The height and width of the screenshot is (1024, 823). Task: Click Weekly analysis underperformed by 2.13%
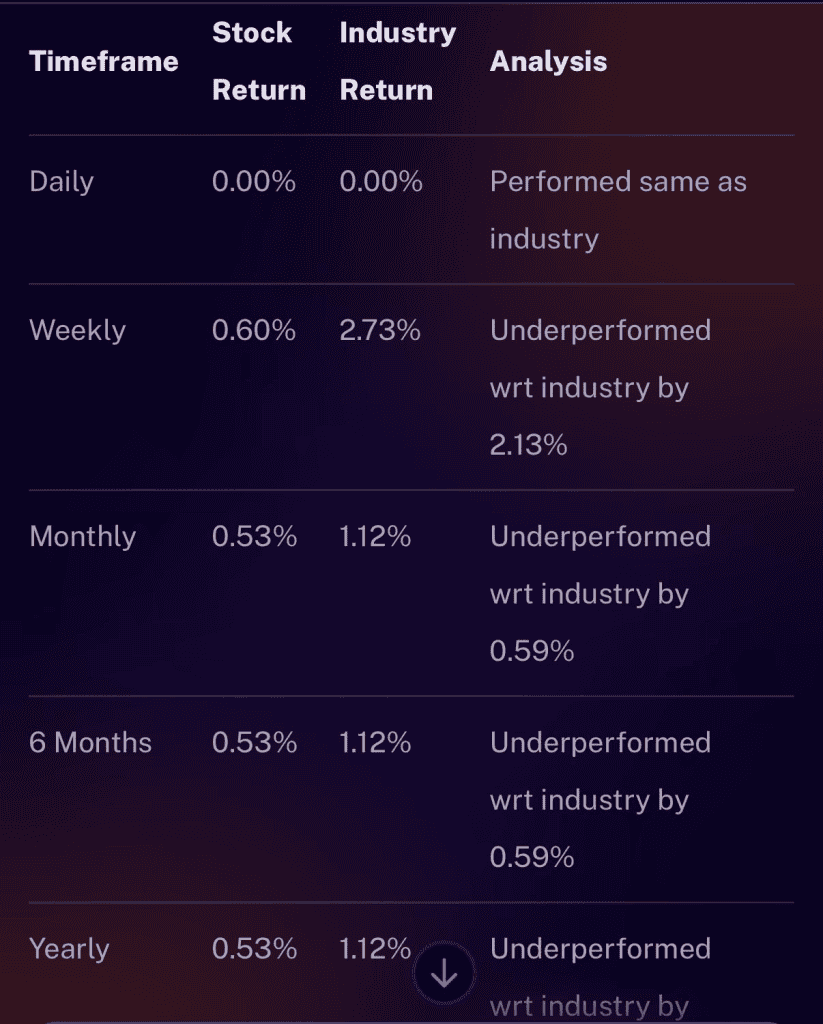pyautogui.click(x=601, y=387)
